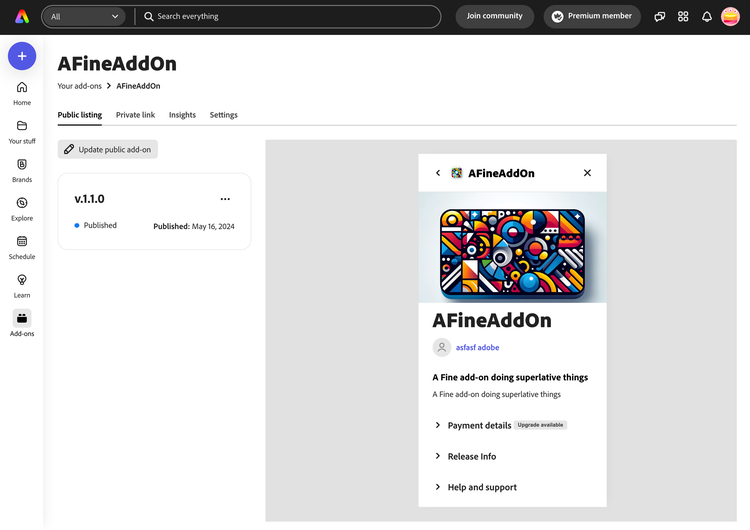This screenshot has height=530, width=750.
Task: Click the Search everything field
Action: click(290, 17)
